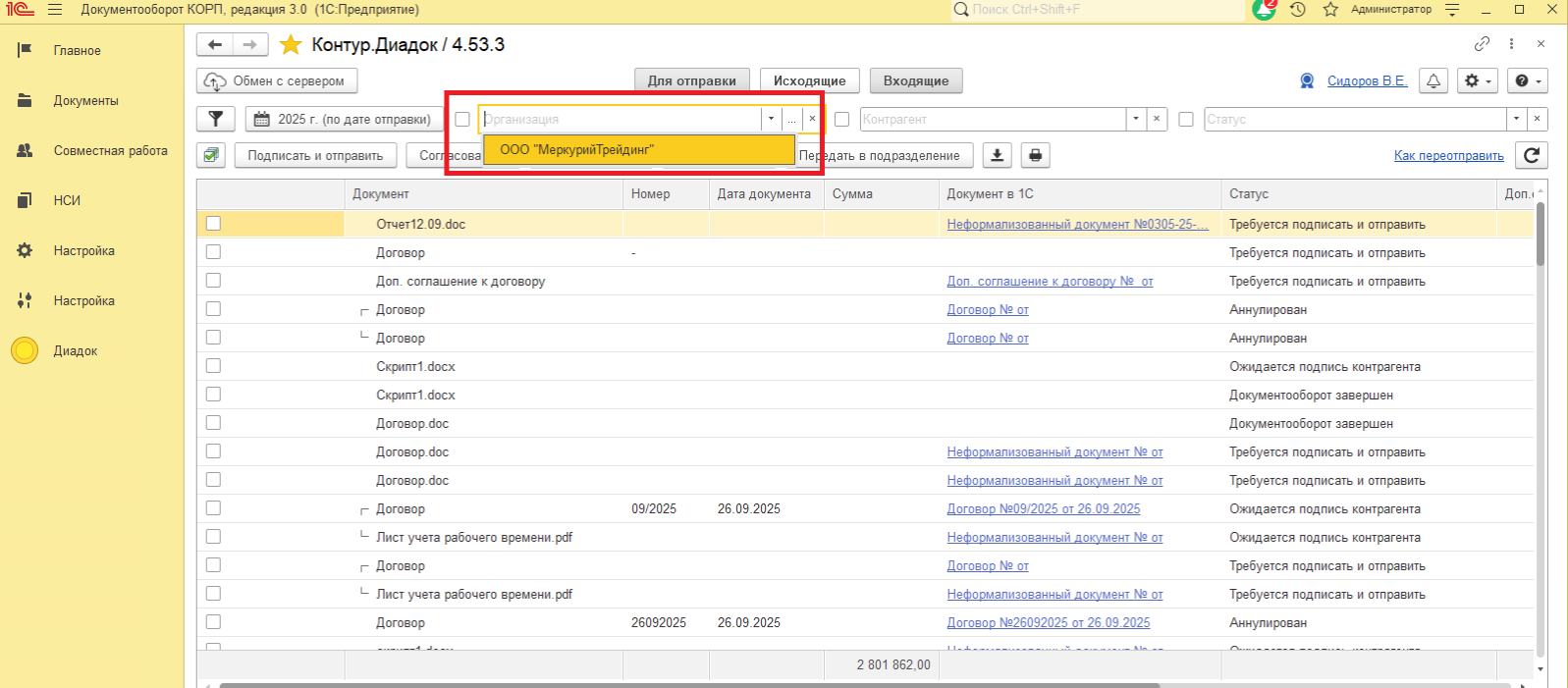1568x688 pixels.
Task: Enable the Контрагент filter checkbox
Action: pyautogui.click(x=841, y=119)
